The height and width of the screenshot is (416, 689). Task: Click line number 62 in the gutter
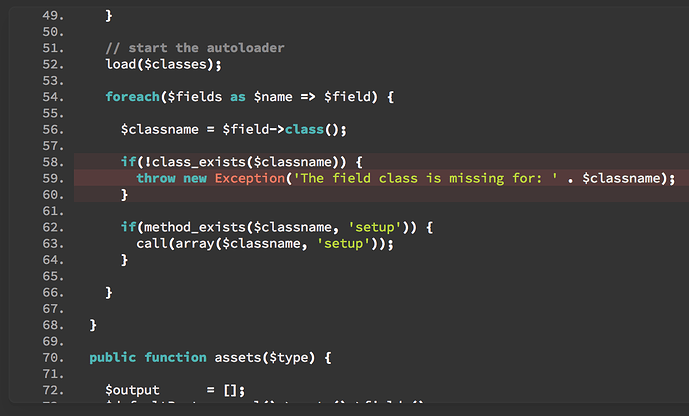pyautogui.click(x=54, y=227)
